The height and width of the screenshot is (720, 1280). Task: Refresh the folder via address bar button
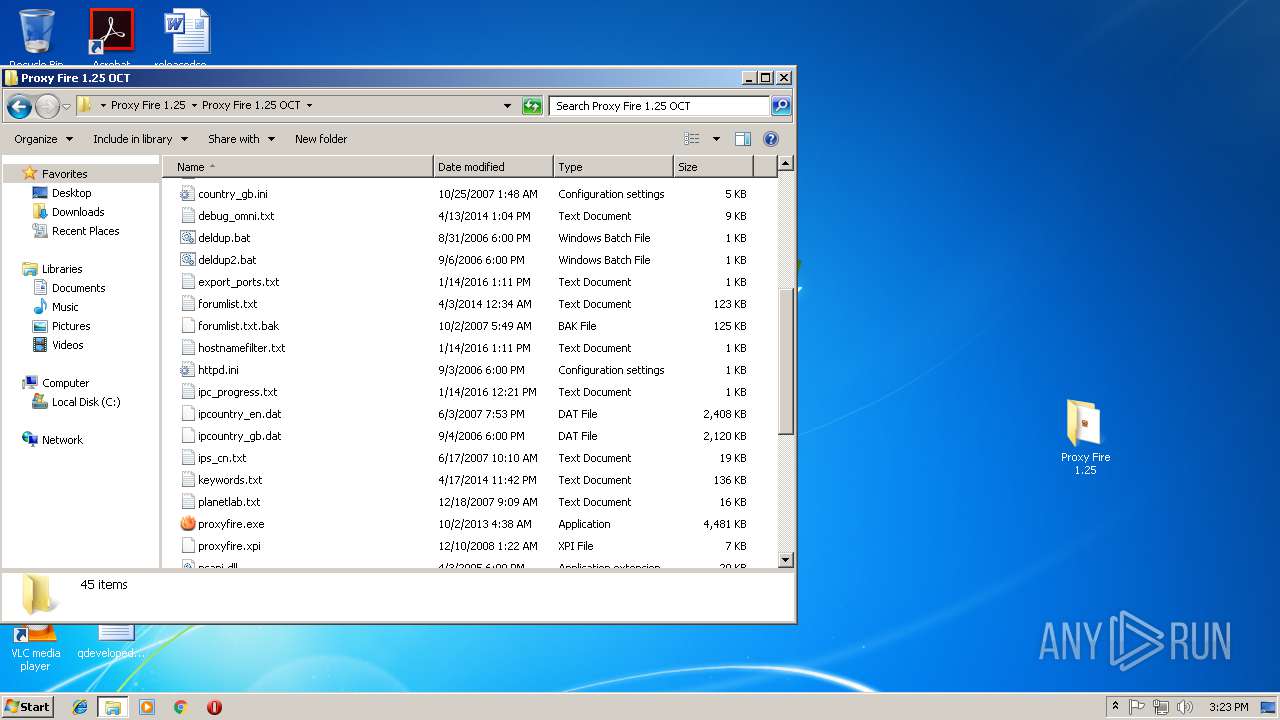tap(532, 106)
